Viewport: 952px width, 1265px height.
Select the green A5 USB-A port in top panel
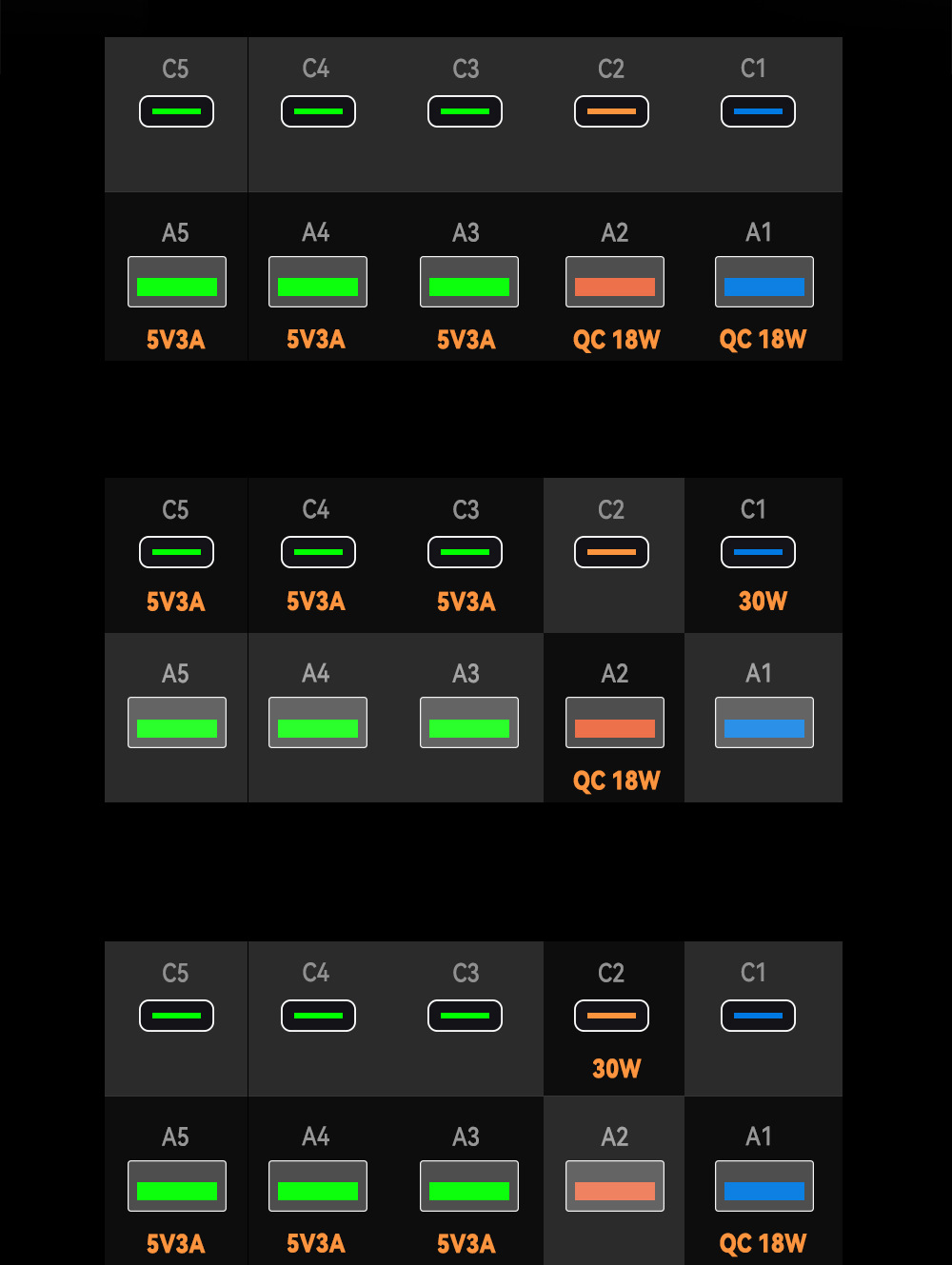(177, 282)
